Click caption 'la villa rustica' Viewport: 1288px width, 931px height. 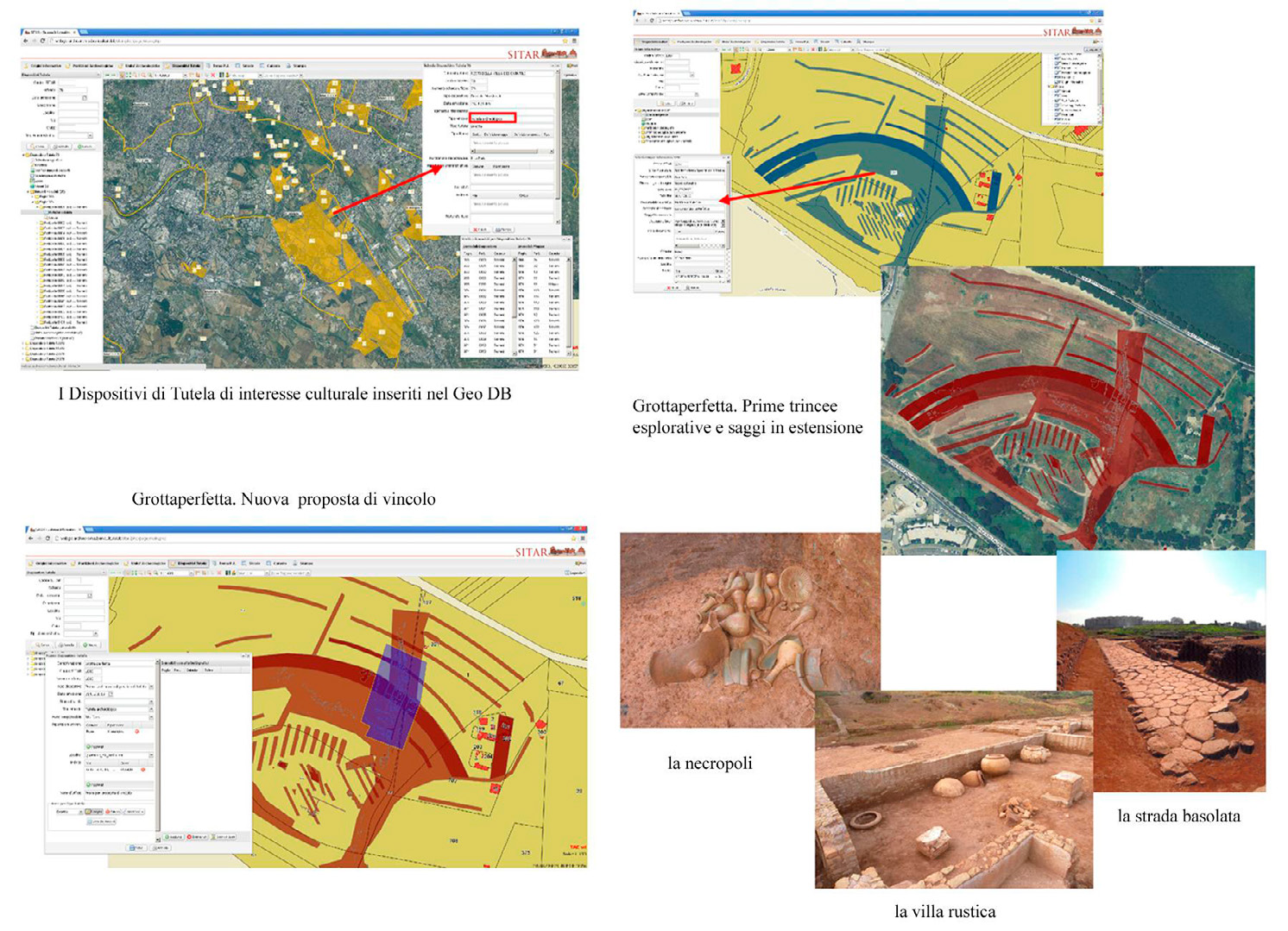pos(944,911)
